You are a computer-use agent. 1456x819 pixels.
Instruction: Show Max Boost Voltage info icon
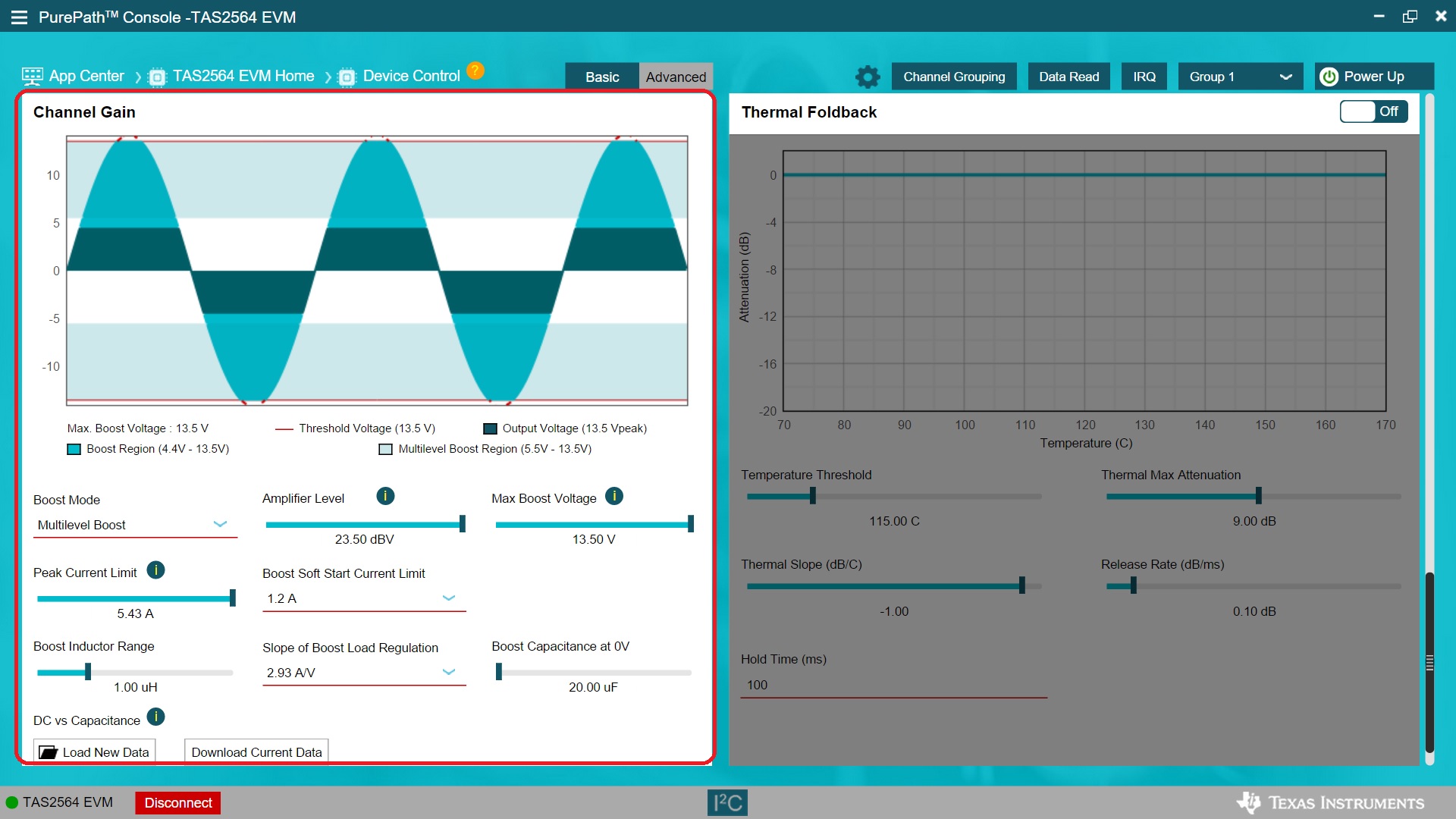[x=614, y=497]
